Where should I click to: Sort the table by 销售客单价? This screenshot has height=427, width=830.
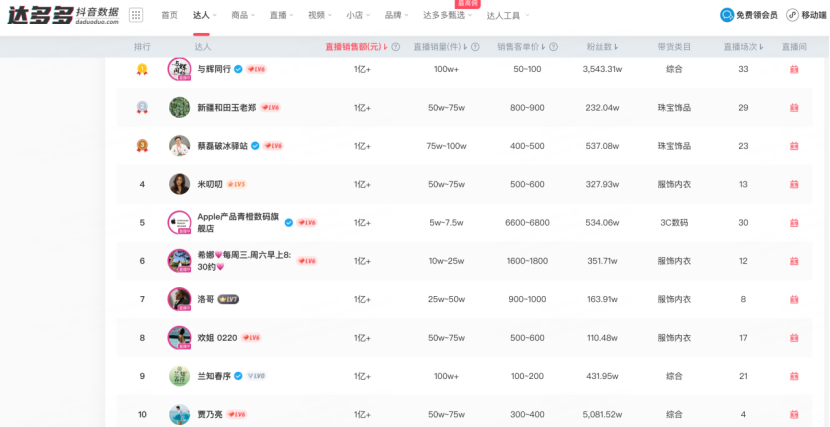(x=525, y=47)
